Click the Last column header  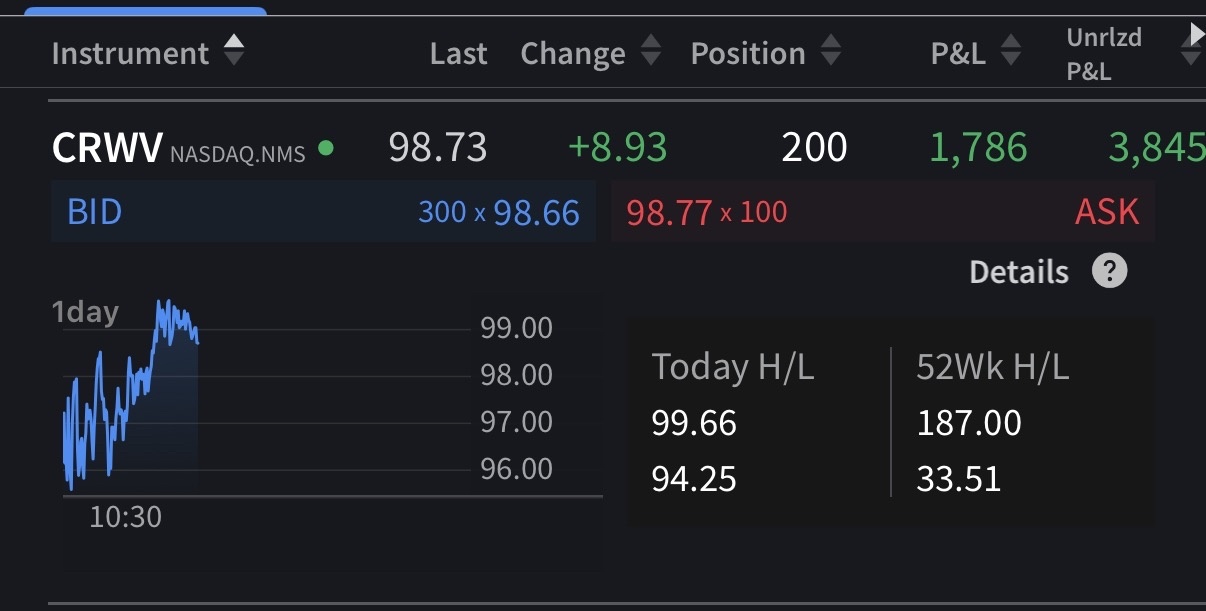[458, 53]
